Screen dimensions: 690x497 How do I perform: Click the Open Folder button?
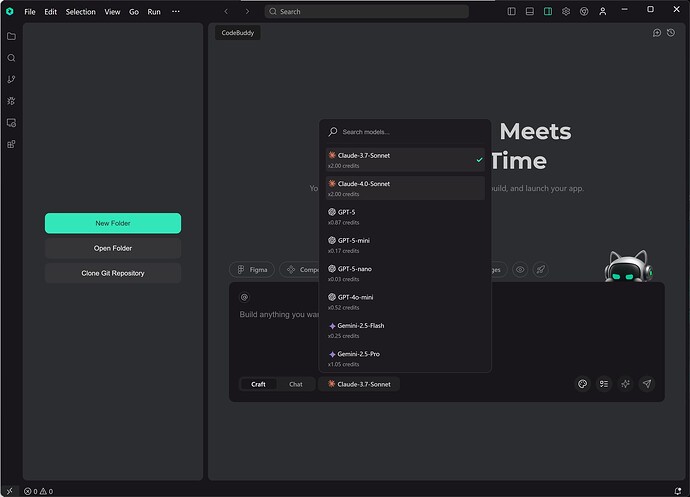pyautogui.click(x=113, y=248)
